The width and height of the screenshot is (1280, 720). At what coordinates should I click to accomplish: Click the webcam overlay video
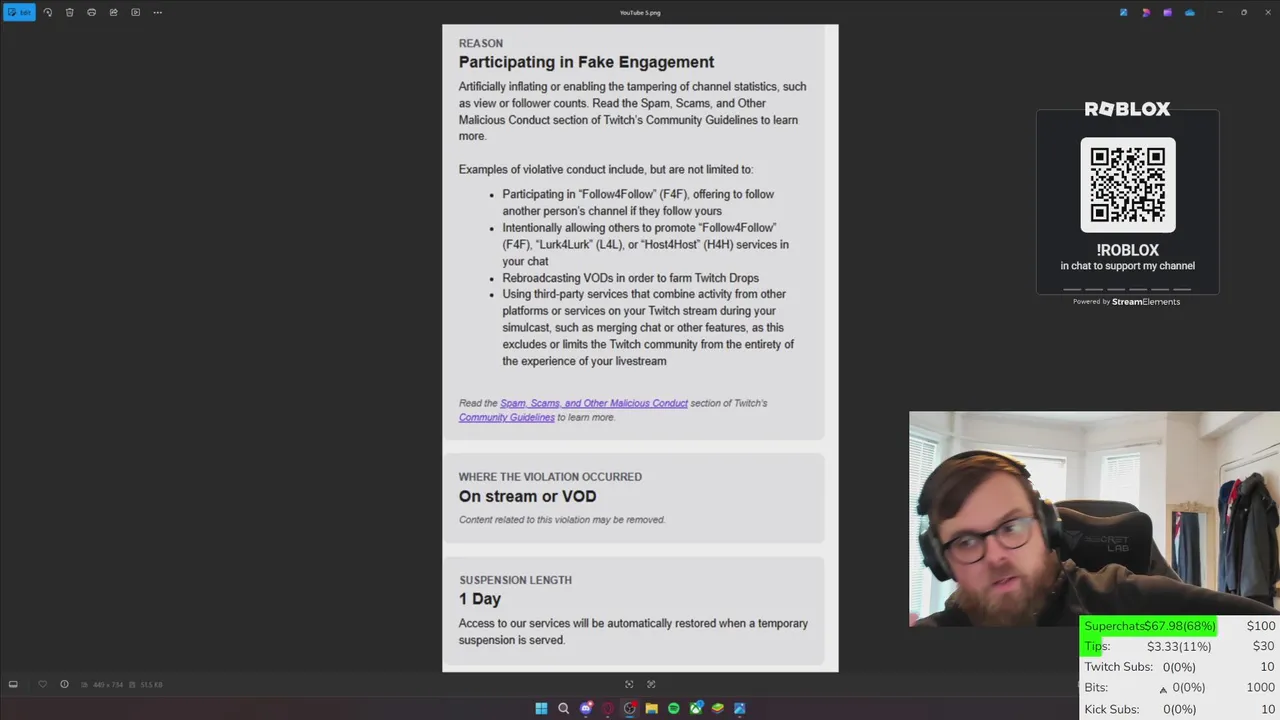tap(1094, 518)
